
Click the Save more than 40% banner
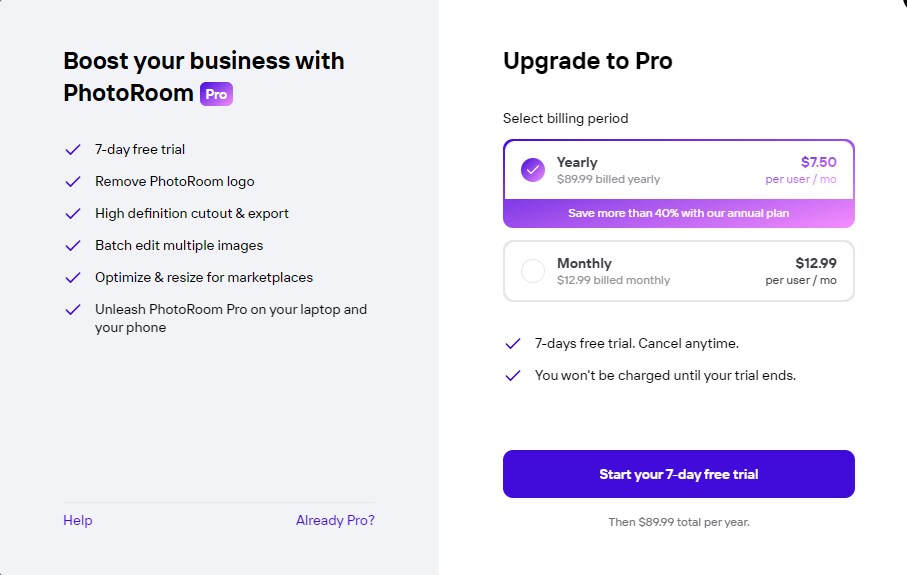coord(678,213)
